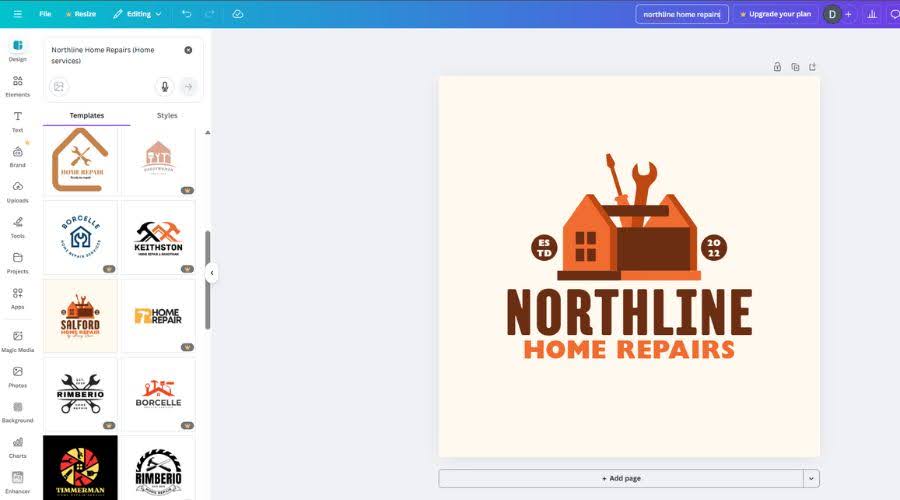The height and width of the screenshot is (500, 900).
Task: Collapse the side panel with arrow handle
Action: click(x=212, y=273)
